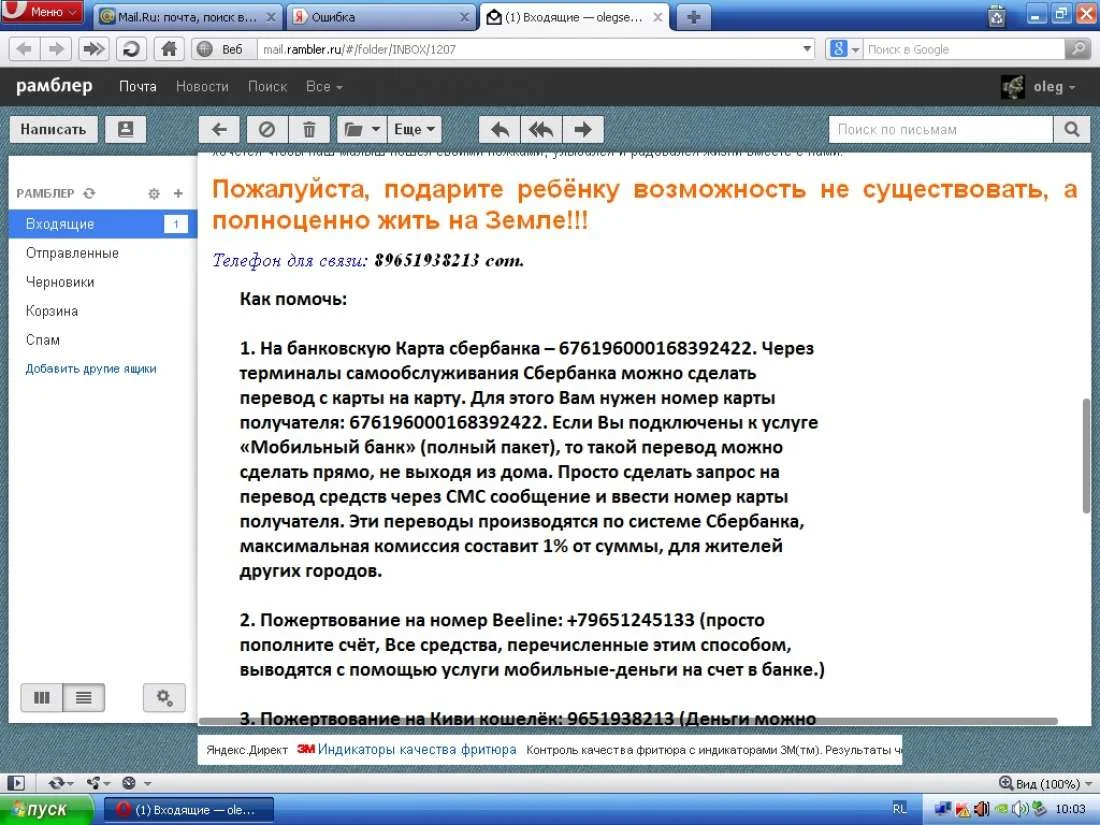
Task: Open the Вид (100%) zoom menu
Action: pos(1046,783)
